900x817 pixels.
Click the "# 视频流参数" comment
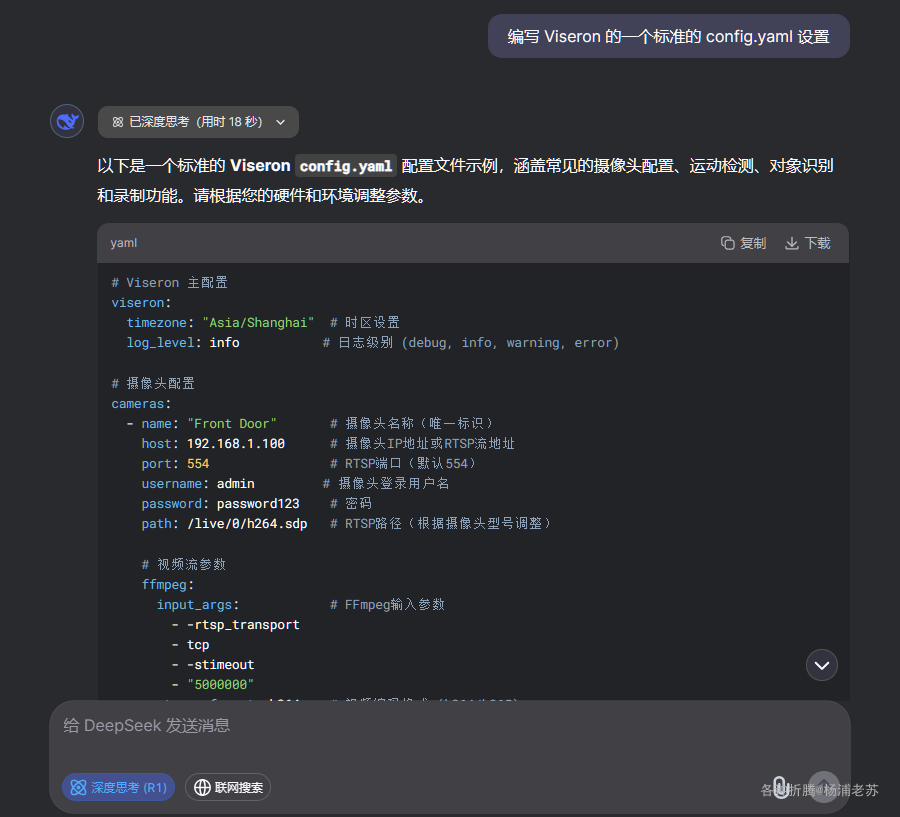(x=184, y=564)
